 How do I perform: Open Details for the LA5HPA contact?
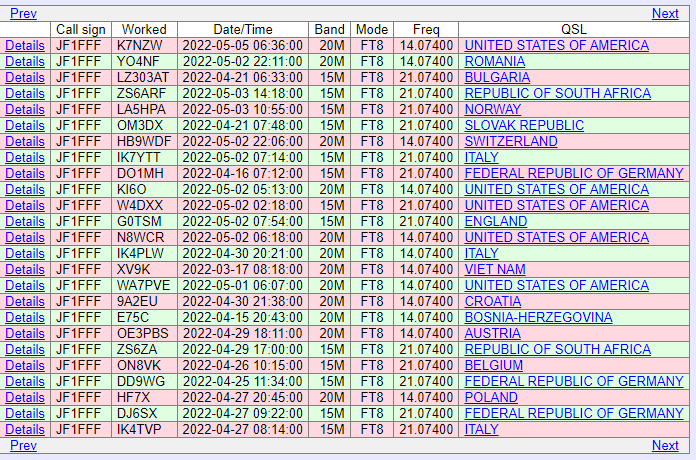[x=25, y=109]
